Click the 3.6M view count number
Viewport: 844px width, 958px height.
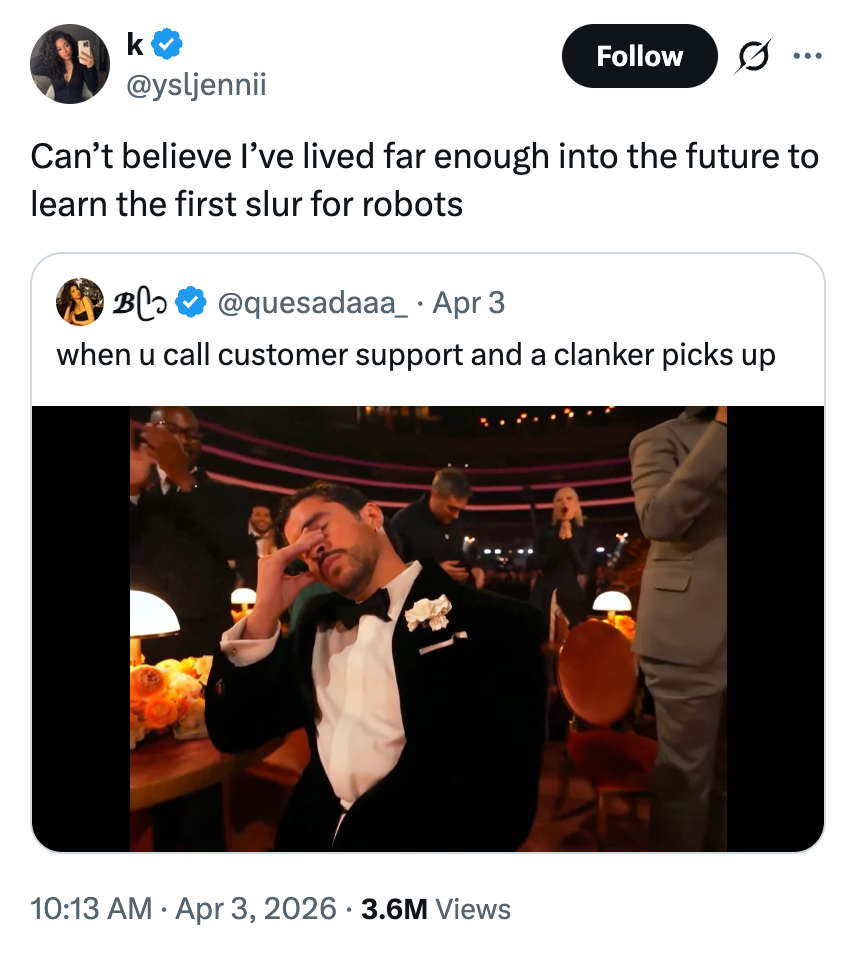[x=395, y=909]
